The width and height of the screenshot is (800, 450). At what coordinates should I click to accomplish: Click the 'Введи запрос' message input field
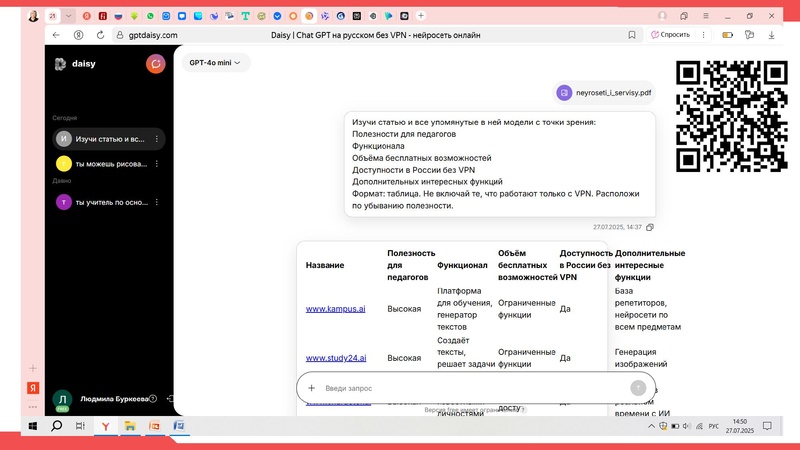coord(474,388)
